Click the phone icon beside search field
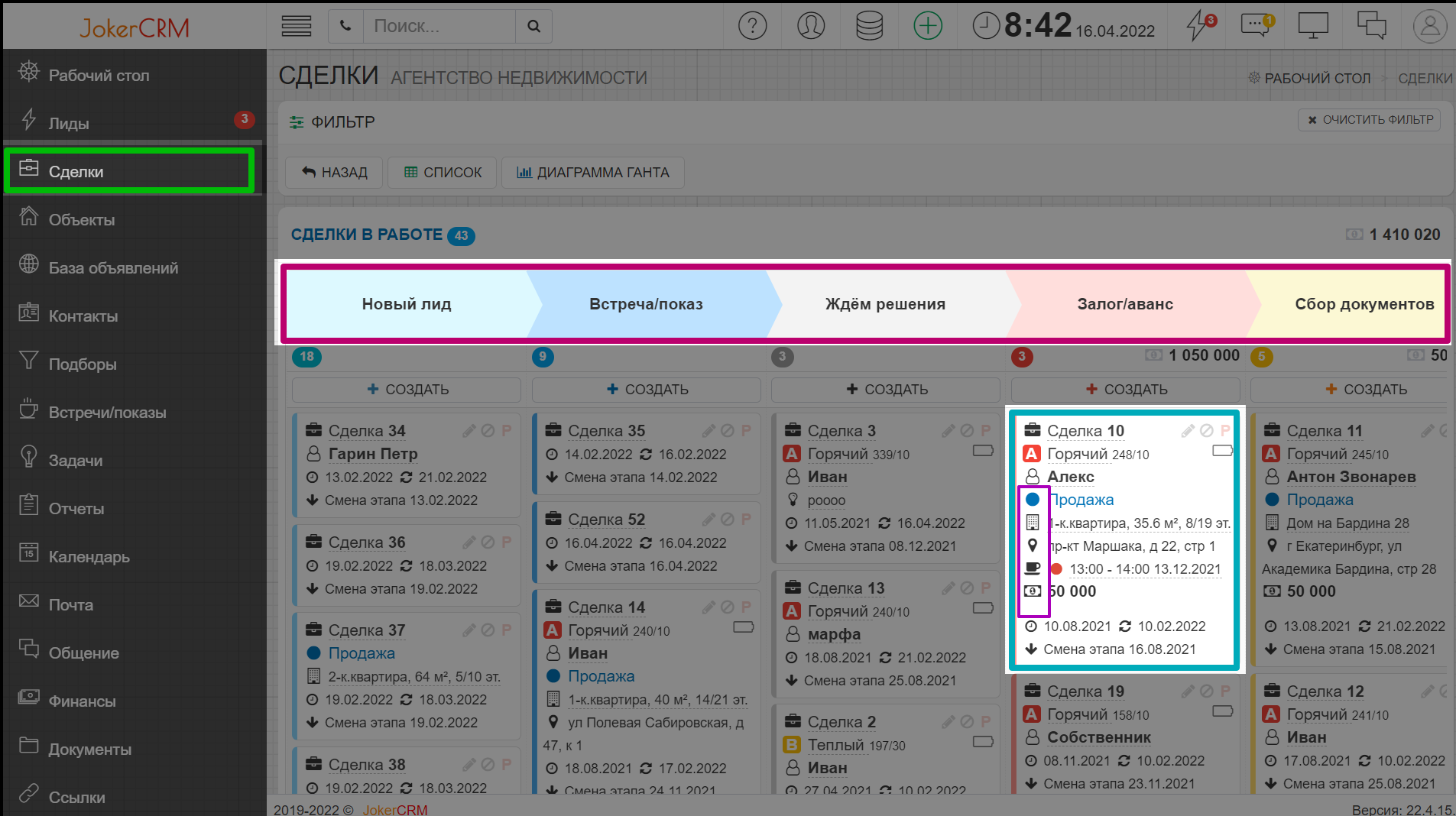1456x816 pixels. pyautogui.click(x=345, y=26)
